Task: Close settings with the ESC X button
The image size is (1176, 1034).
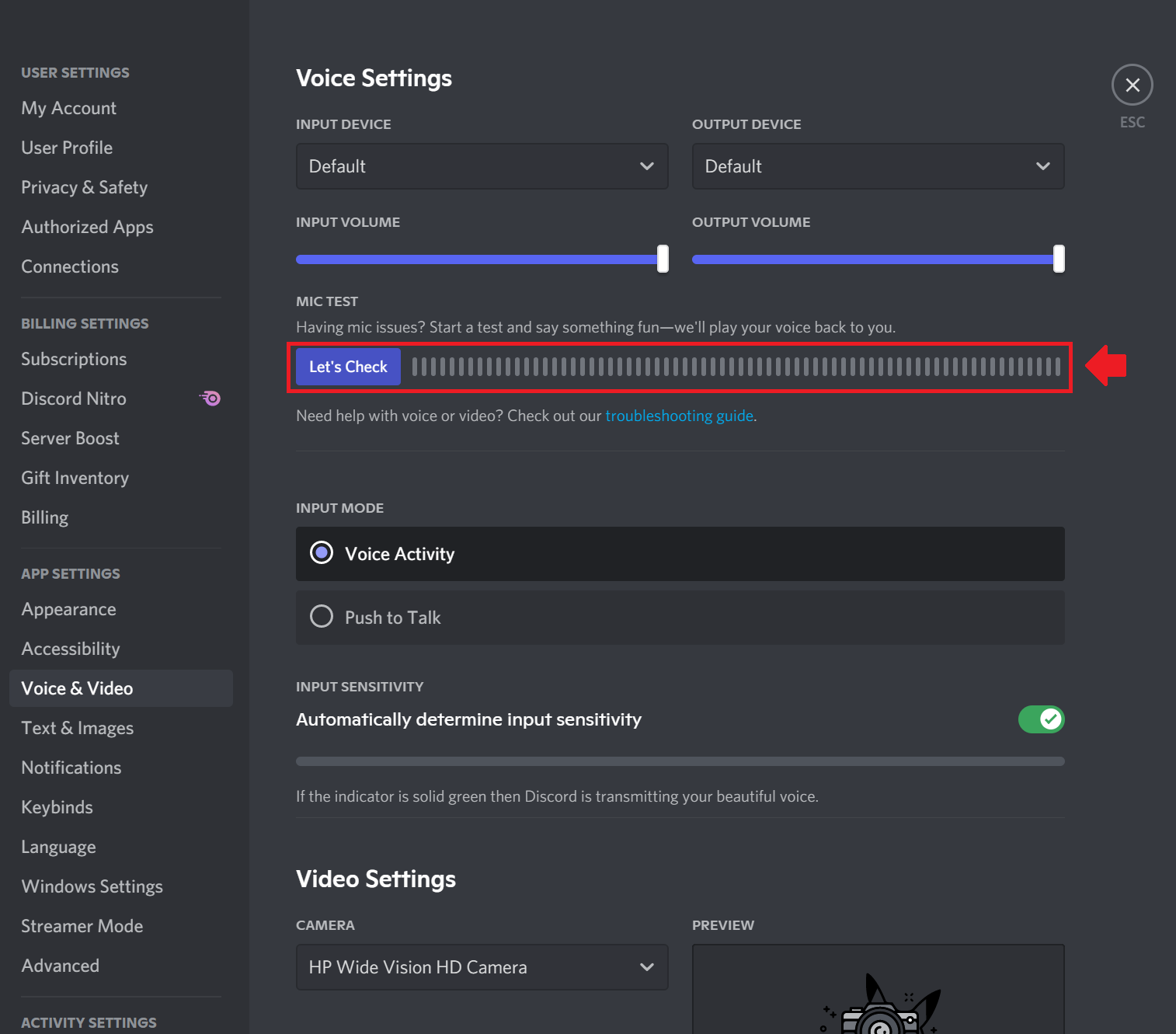Action: 1132,85
